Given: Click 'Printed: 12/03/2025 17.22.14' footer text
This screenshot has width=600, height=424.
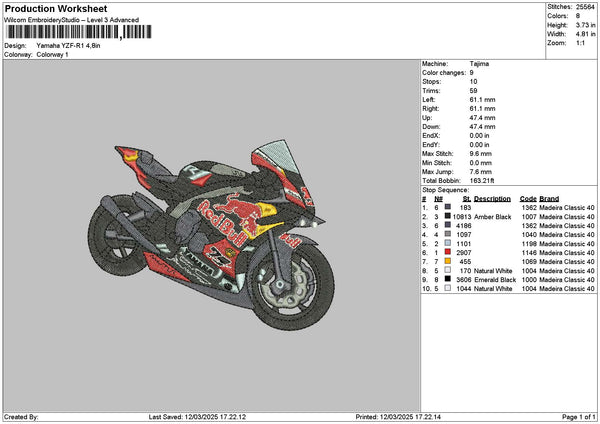Looking at the screenshot, I should (x=398, y=417).
